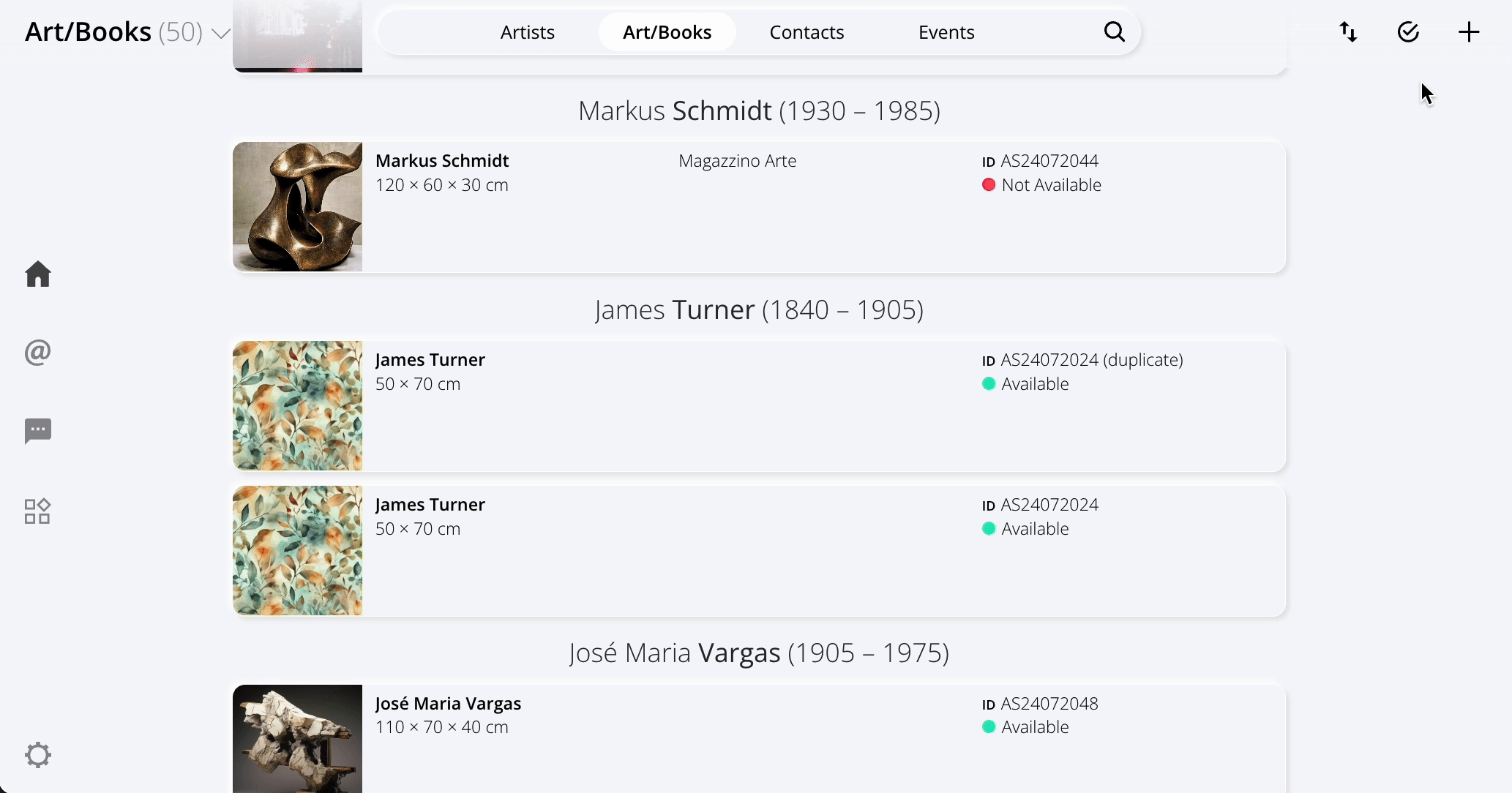The width and height of the screenshot is (1512, 793).
Task: Click the James Turner (1840 – 1905) heading
Action: (759, 310)
